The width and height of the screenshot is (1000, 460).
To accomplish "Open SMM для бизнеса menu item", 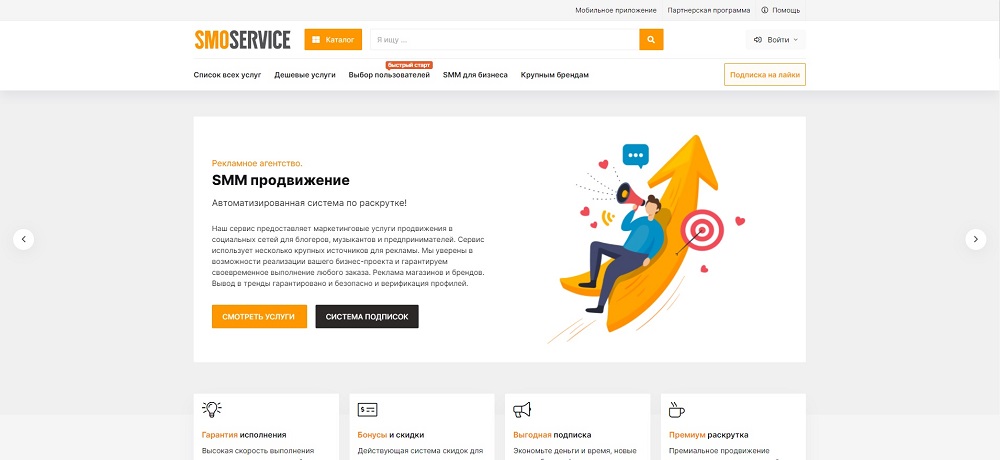I will click(x=475, y=75).
